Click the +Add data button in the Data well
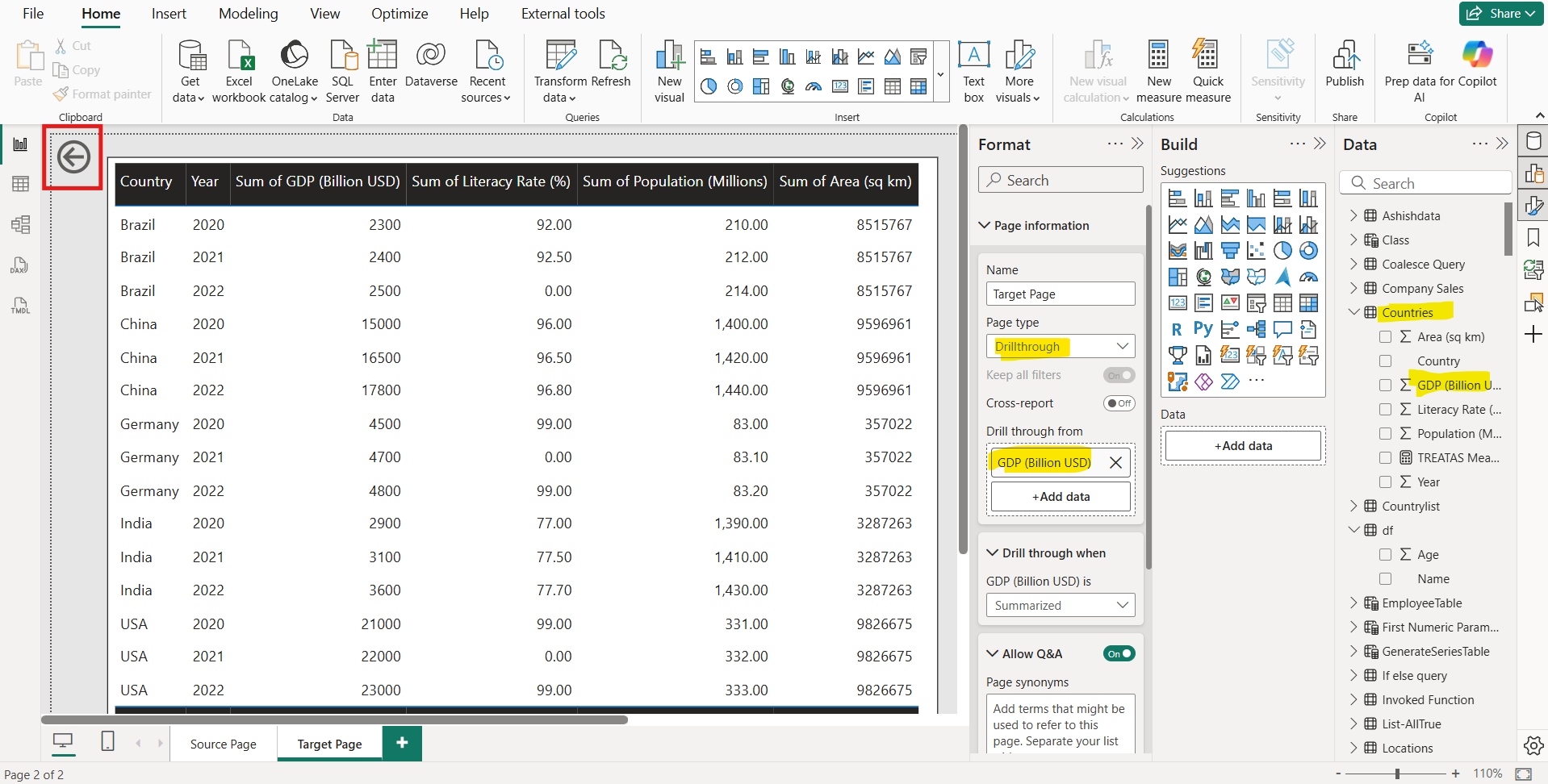This screenshot has width=1548, height=784. pos(1243,445)
